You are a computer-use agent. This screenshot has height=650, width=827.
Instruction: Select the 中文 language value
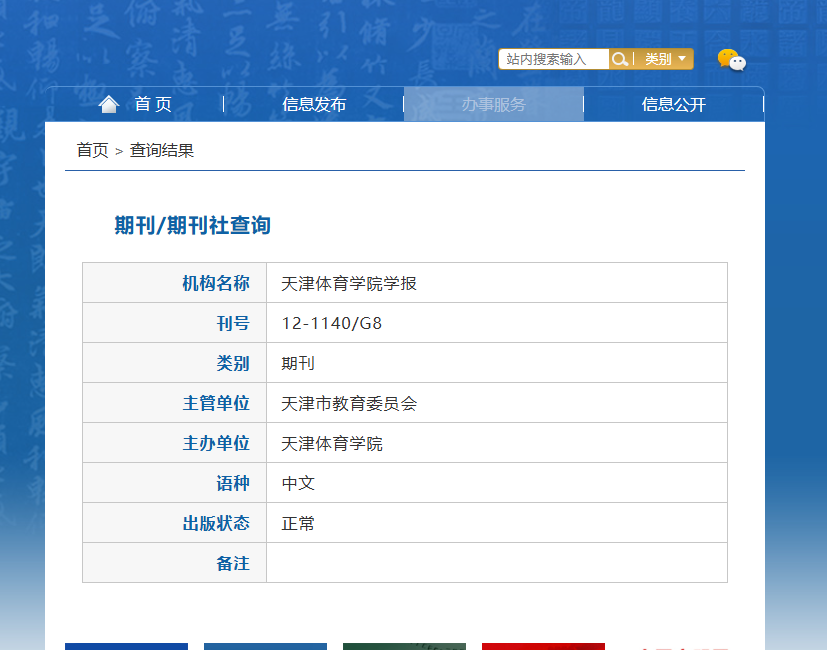pyautogui.click(x=298, y=483)
